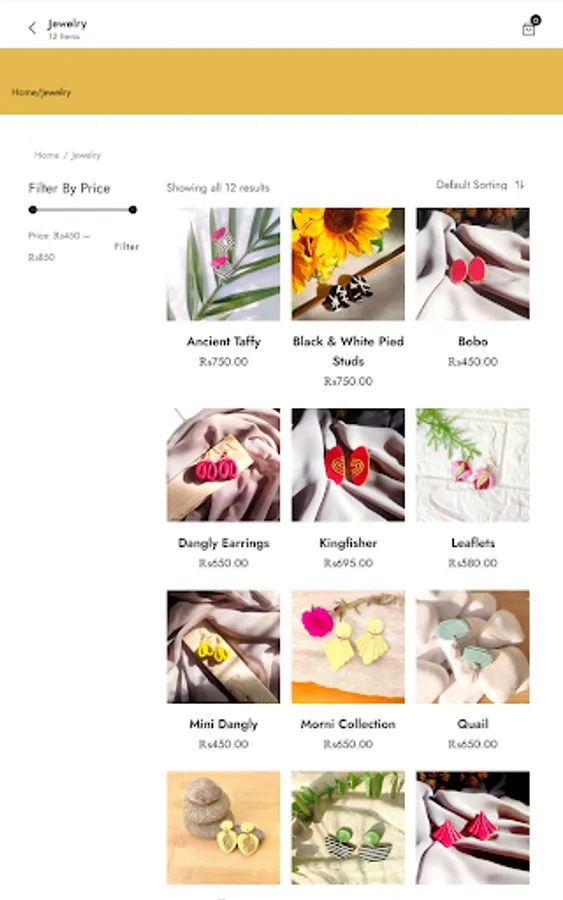Open the Quail earrings image
Viewport: 563px width, 900px height.
coord(472,646)
